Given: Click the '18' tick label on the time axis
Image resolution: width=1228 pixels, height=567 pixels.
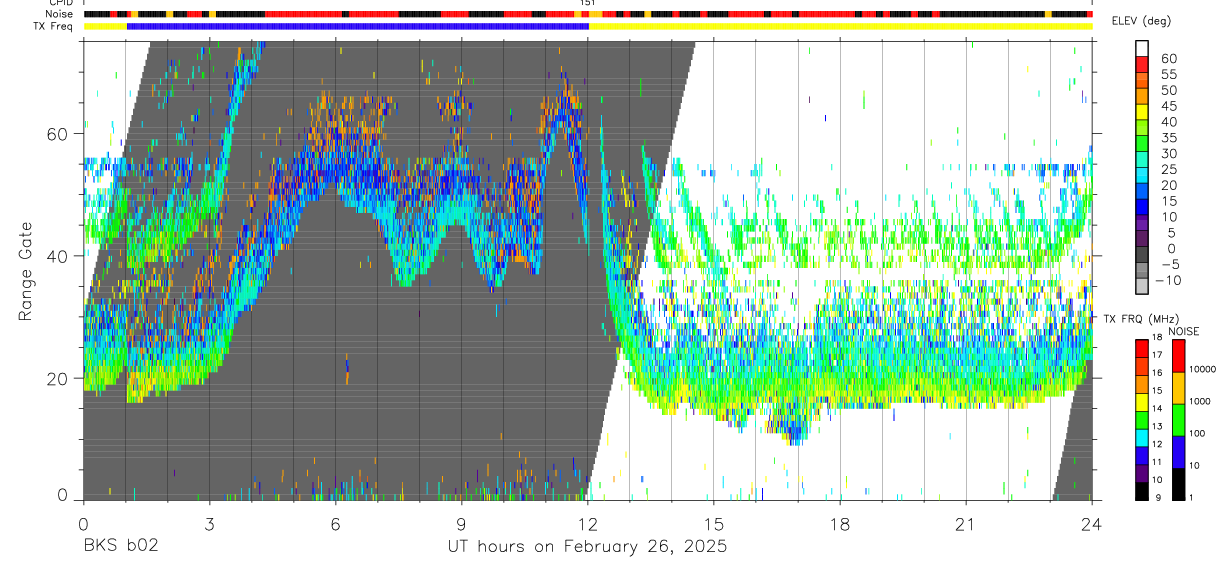Looking at the screenshot, I should [x=840, y=523].
